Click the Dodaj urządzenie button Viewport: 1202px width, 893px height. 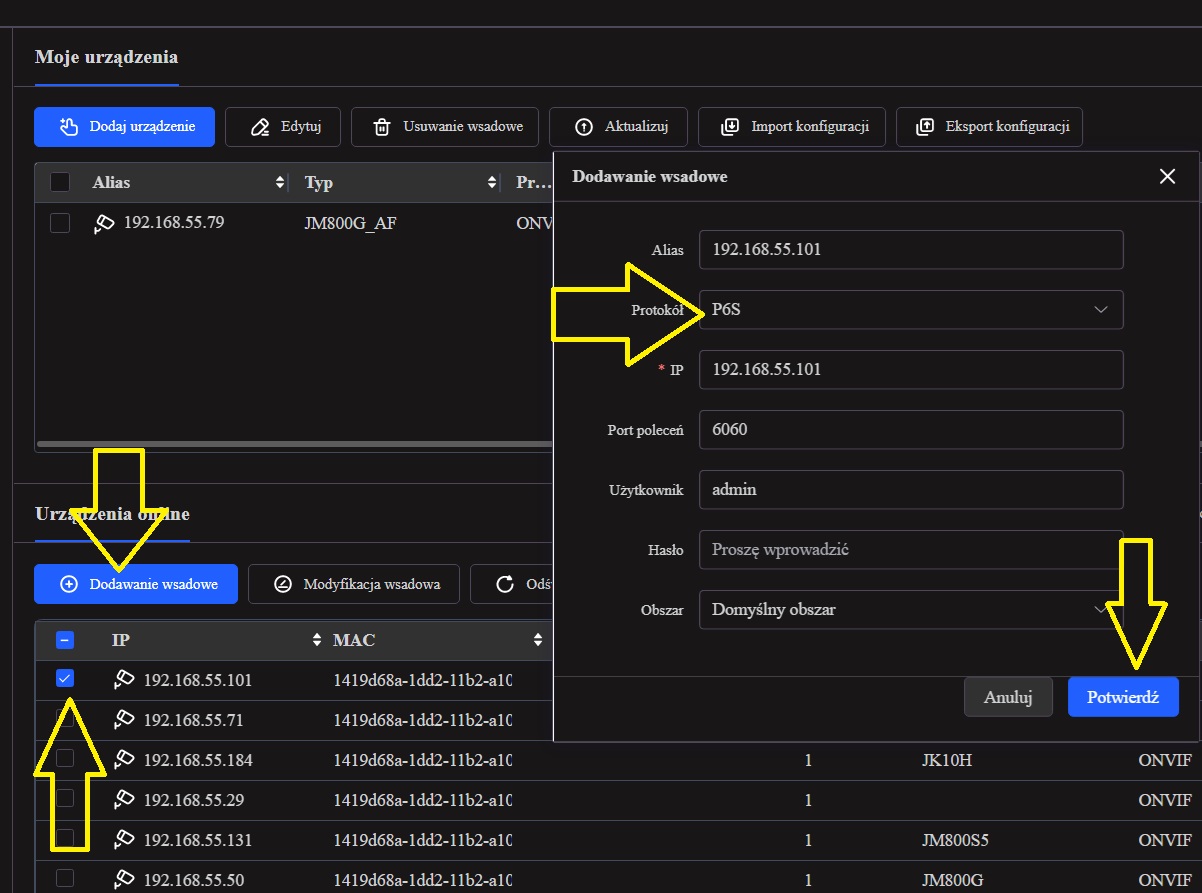[124, 127]
